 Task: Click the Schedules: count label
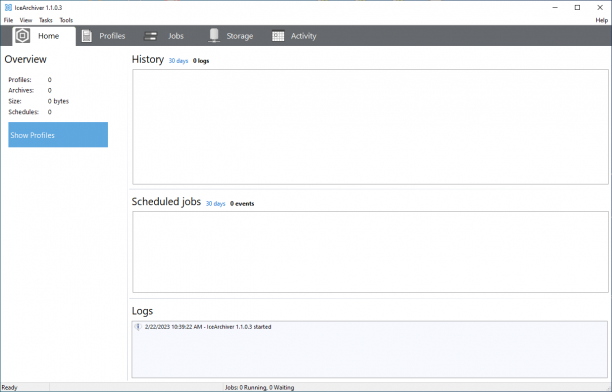click(x=23, y=112)
